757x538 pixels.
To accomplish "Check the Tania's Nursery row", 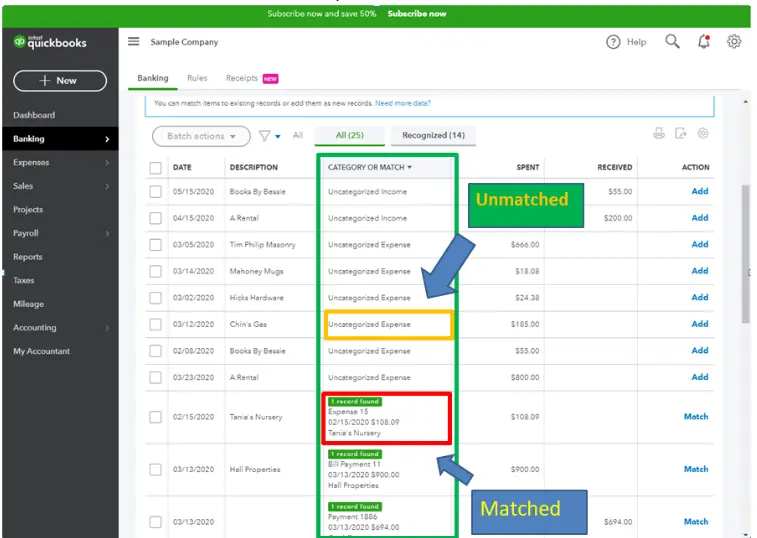I will (155, 417).
